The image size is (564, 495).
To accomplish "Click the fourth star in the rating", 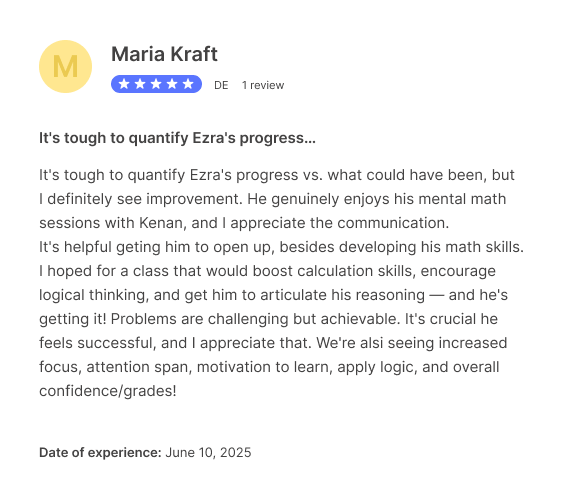I will (x=172, y=84).
